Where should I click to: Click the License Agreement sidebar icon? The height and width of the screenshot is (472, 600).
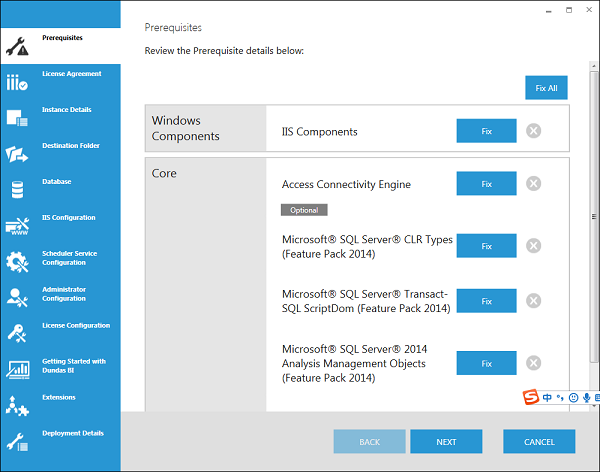coord(17,82)
